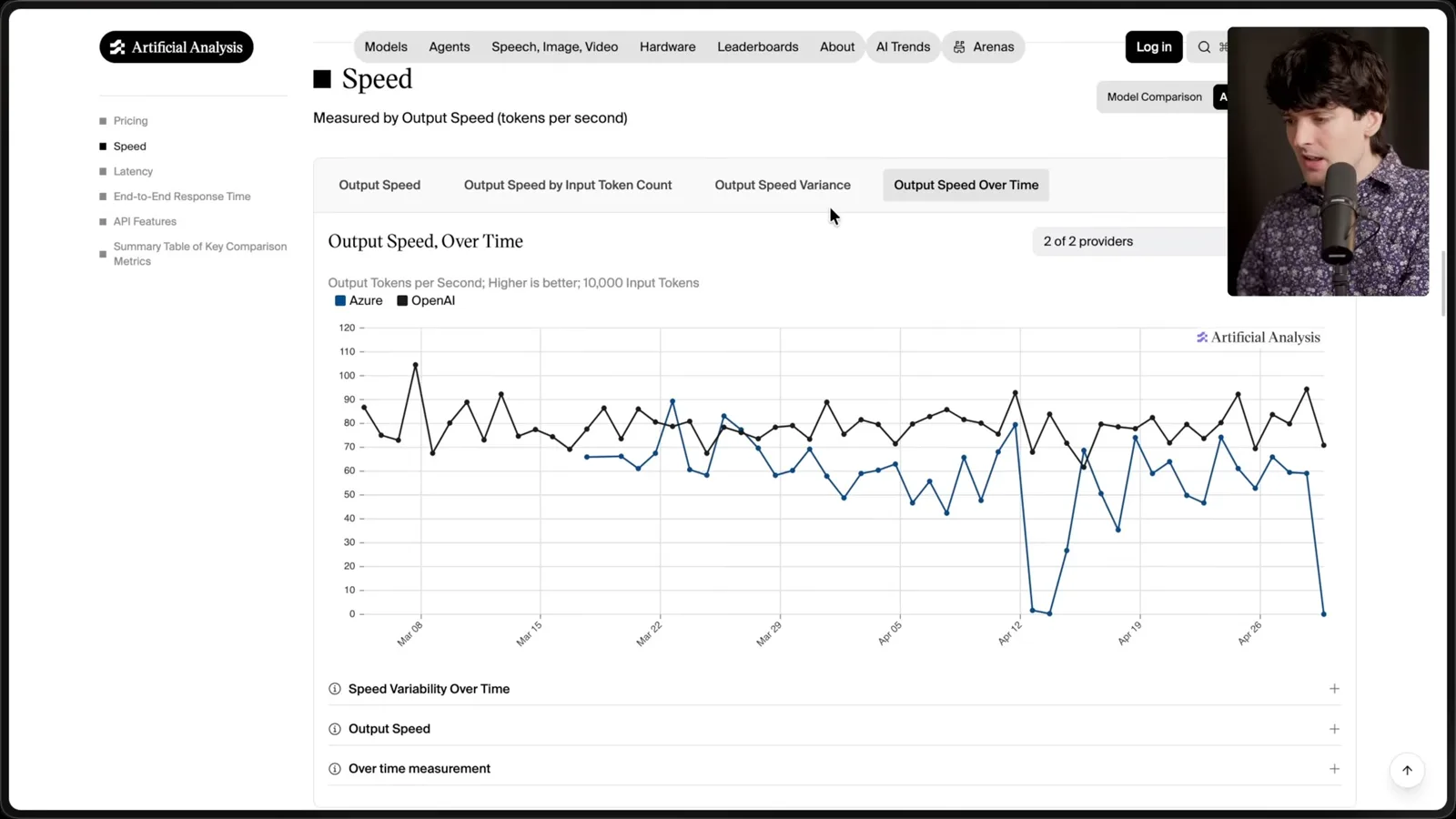Expand the Output Speed plus icon
Image resolution: width=1456 pixels, height=819 pixels.
pyautogui.click(x=1334, y=729)
